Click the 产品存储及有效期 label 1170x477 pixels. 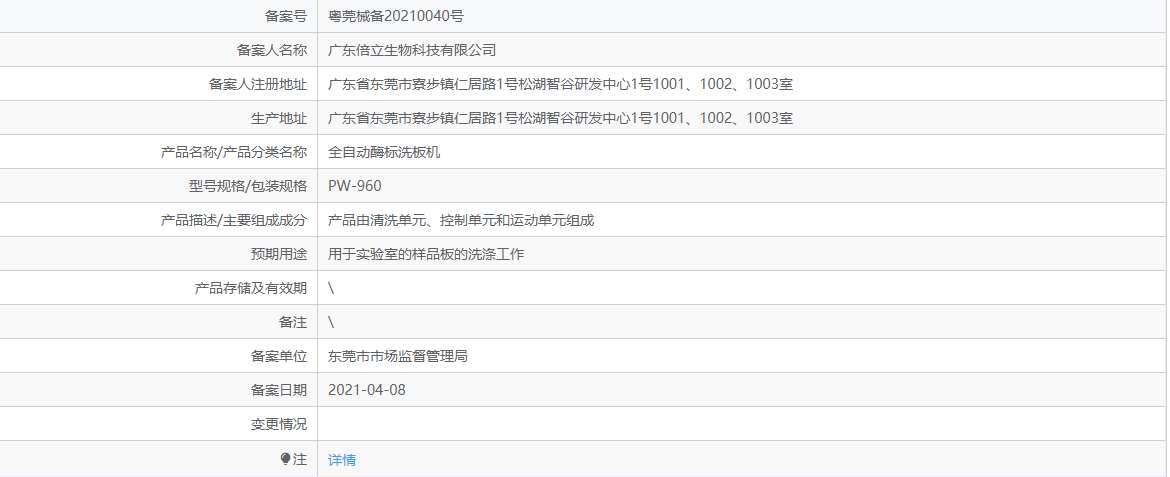point(251,288)
